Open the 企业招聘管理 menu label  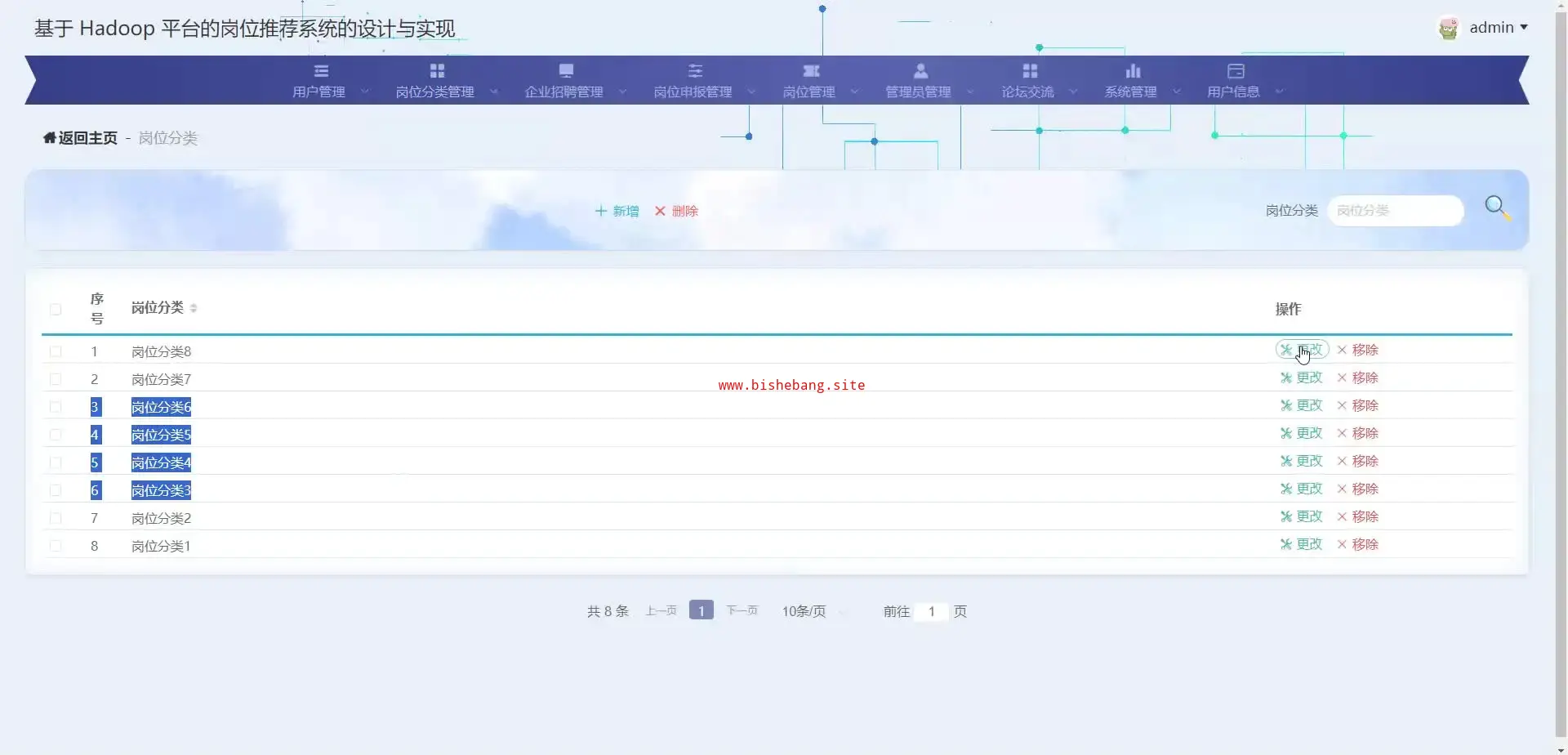(x=564, y=92)
